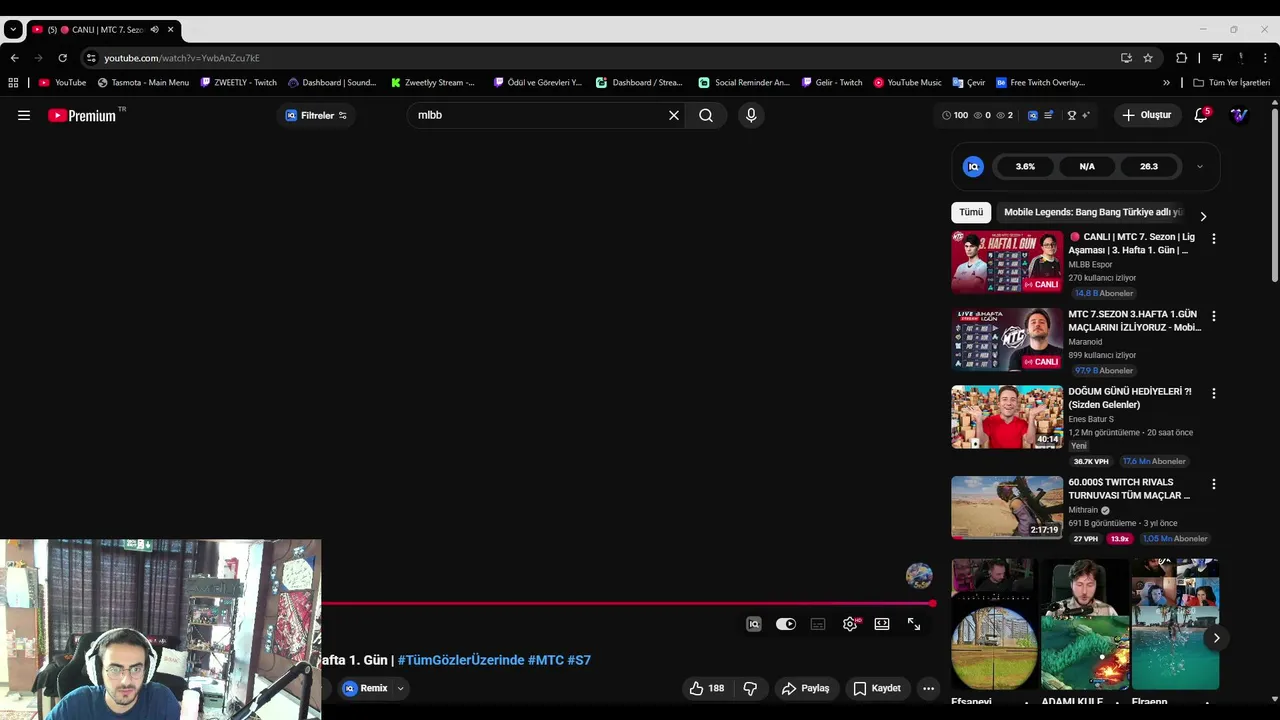Open 60.000$ TWITCH RIVALS video title
Viewport: 1280px width, 720px height.
(1129, 489)
